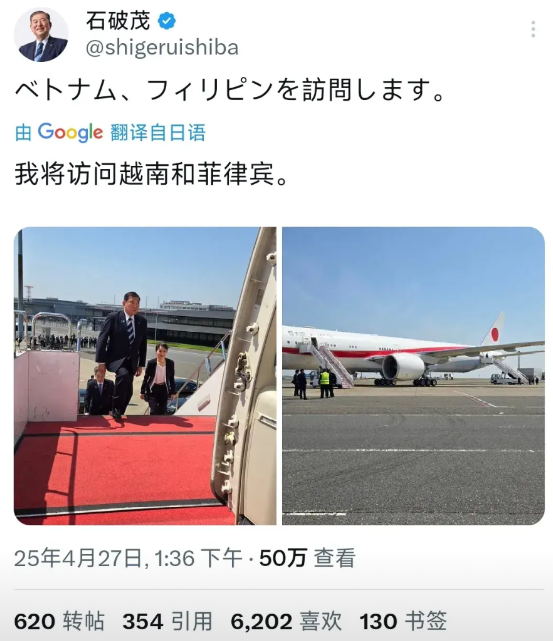This screenshot has width=553, height=641.
Task: Click the 由 Google 翻译自日语 translation link
Action: tap(110, 132)
